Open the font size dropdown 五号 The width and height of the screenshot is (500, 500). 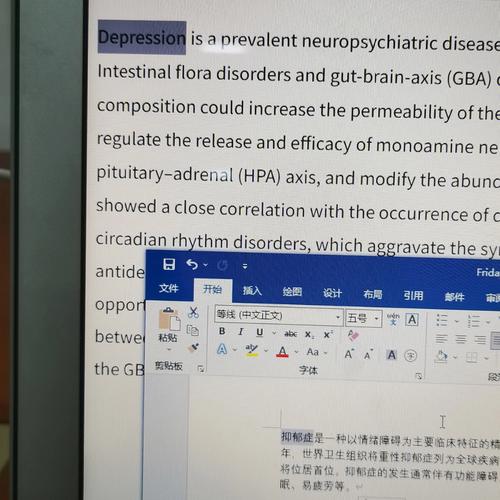tap(363, 318)
